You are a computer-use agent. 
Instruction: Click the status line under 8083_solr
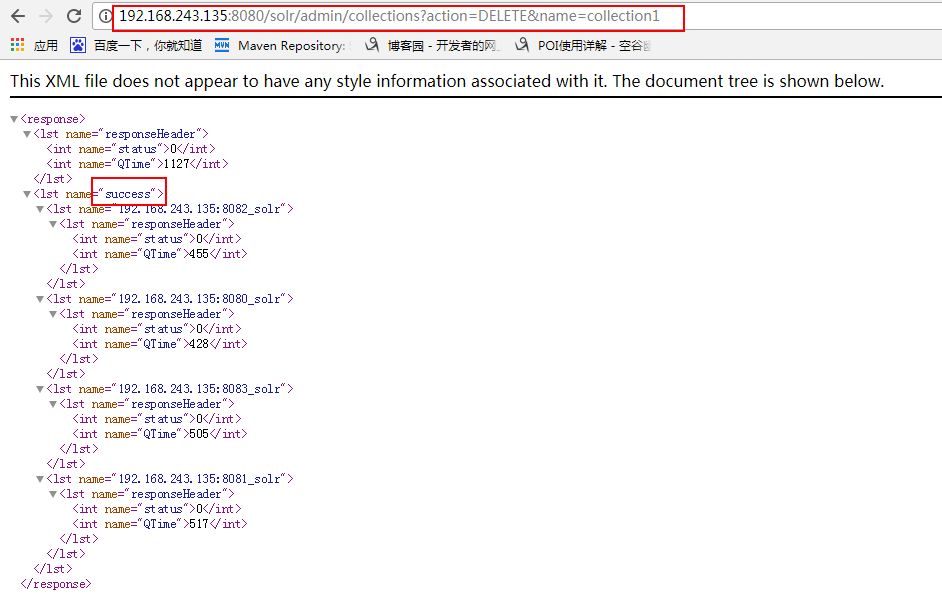157,419
